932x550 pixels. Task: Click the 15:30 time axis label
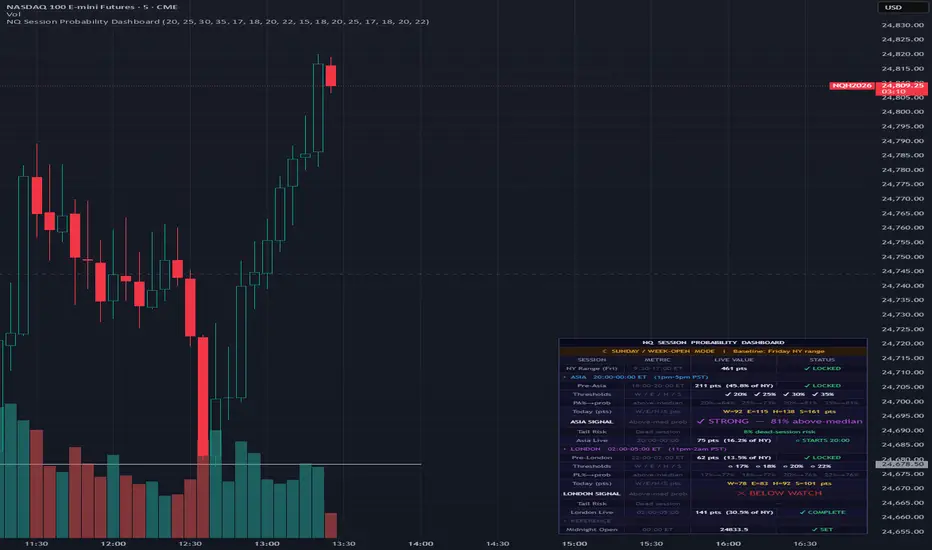click(651, 543)
